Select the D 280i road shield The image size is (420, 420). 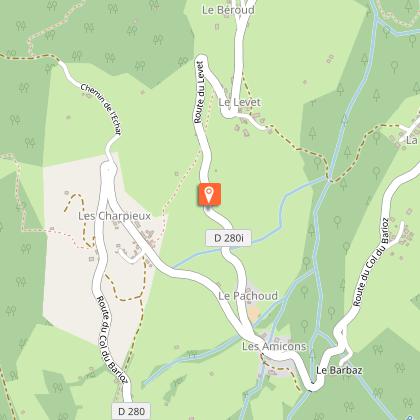228,238
